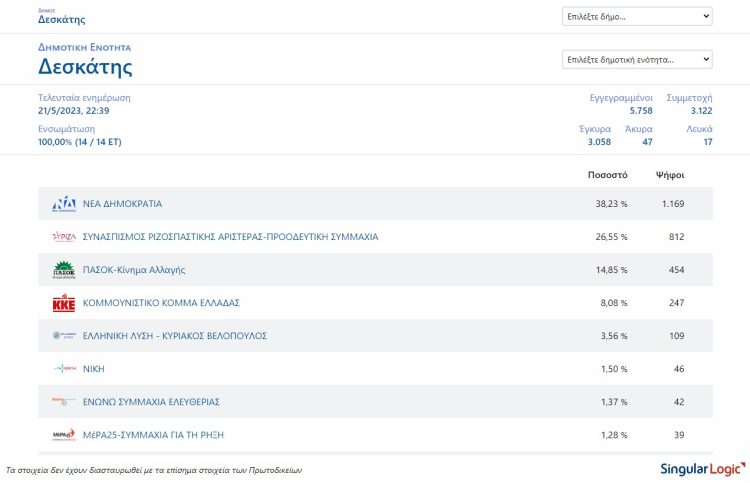The image size is (750, 483).
Task: Click the Έγκυρα 3.058 value
Action: point(599,142)
